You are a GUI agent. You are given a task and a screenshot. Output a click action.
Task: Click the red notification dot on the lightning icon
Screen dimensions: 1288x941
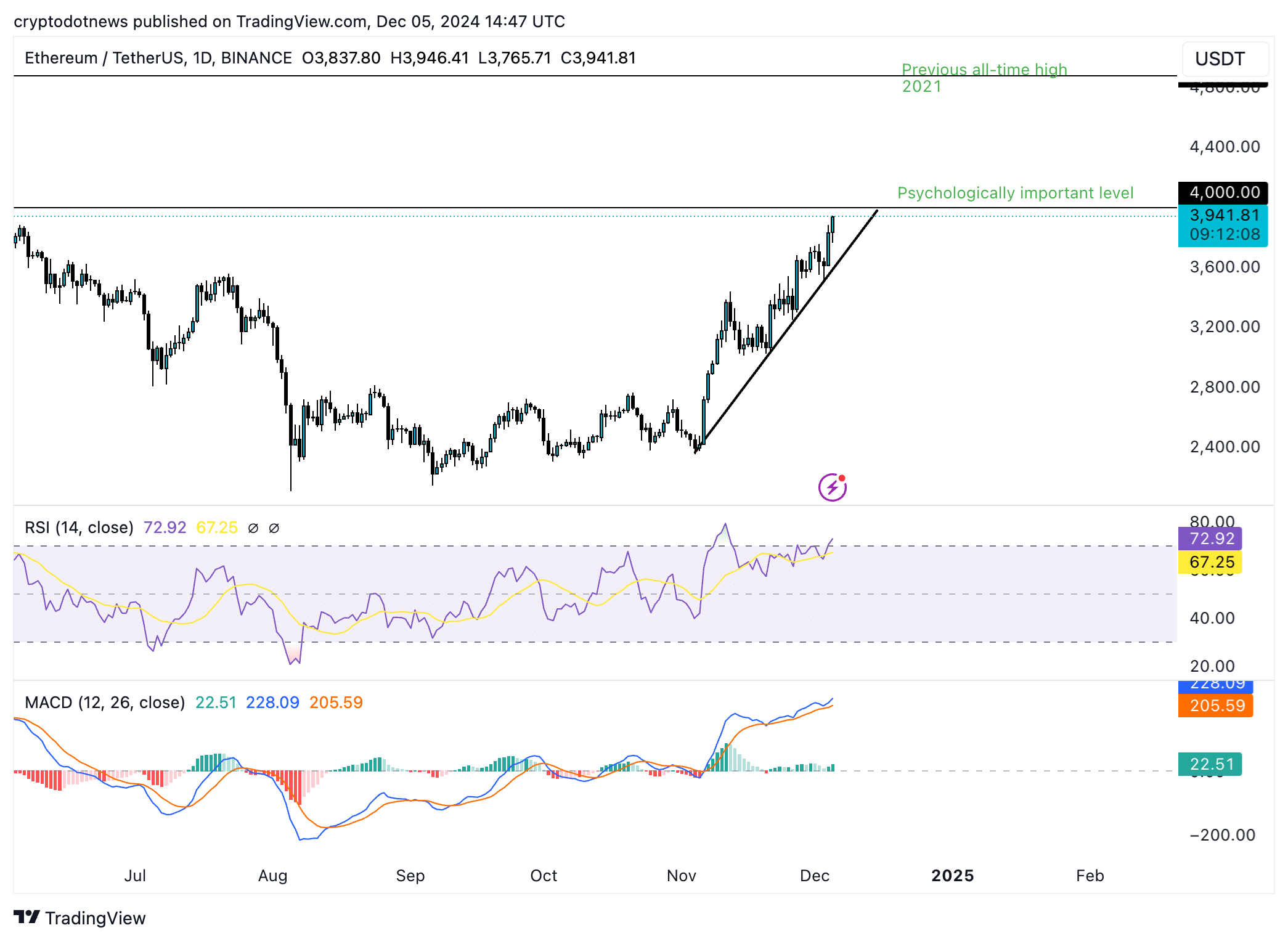(842, 478)
